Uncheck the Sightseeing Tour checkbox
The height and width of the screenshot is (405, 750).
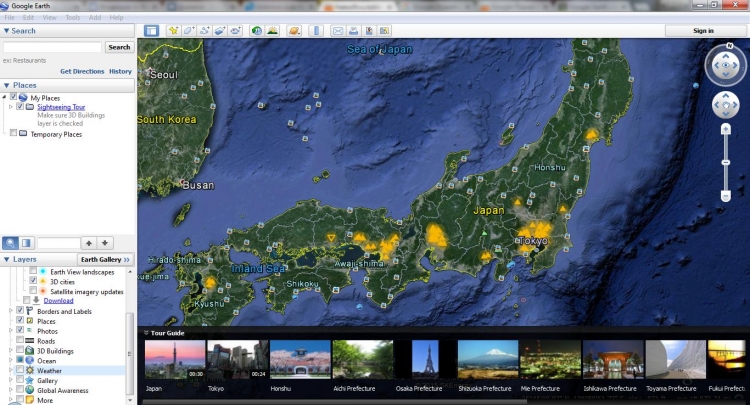[x=20, y=107]
